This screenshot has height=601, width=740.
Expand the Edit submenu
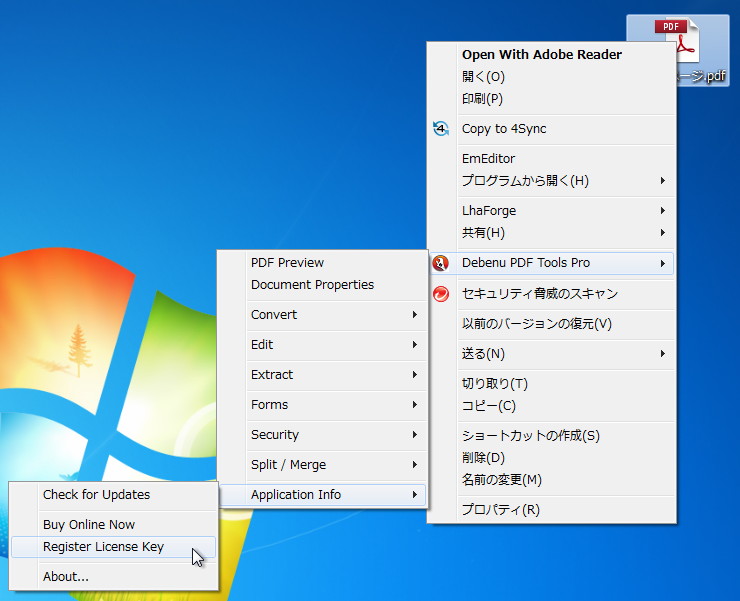click(322, 345)
